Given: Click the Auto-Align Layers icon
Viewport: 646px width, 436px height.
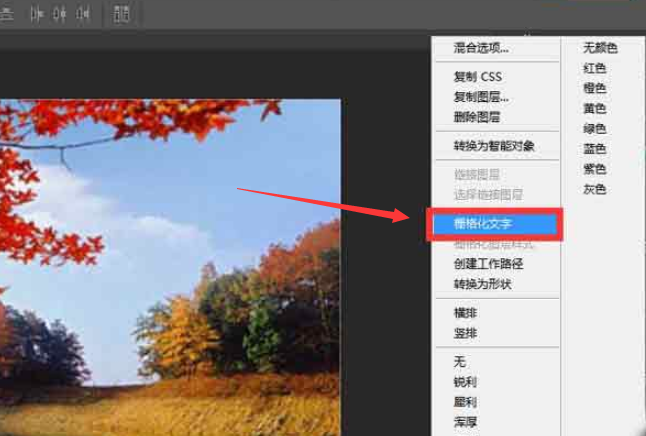Looking at the screenshot, I should [x=121, y=14].
